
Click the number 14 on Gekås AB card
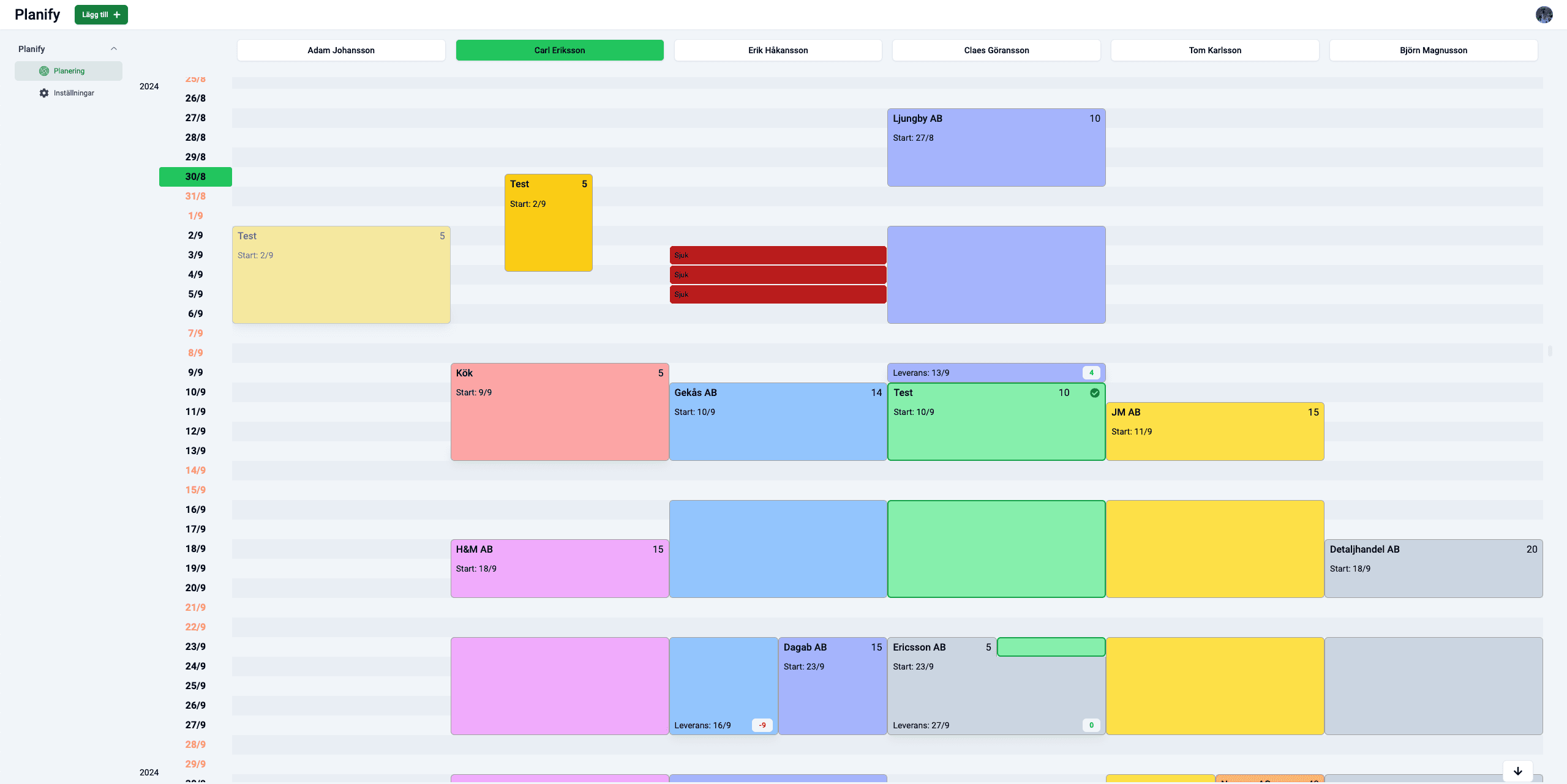click(x=876, y=393)
